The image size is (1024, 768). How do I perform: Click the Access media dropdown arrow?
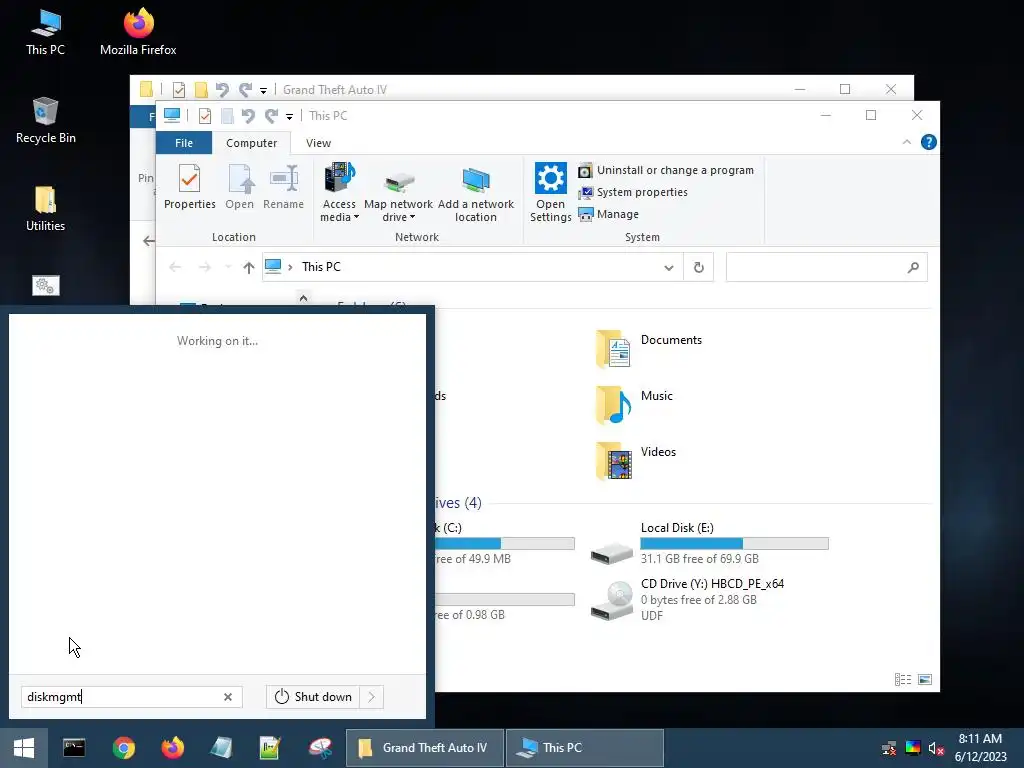(356, 217)
